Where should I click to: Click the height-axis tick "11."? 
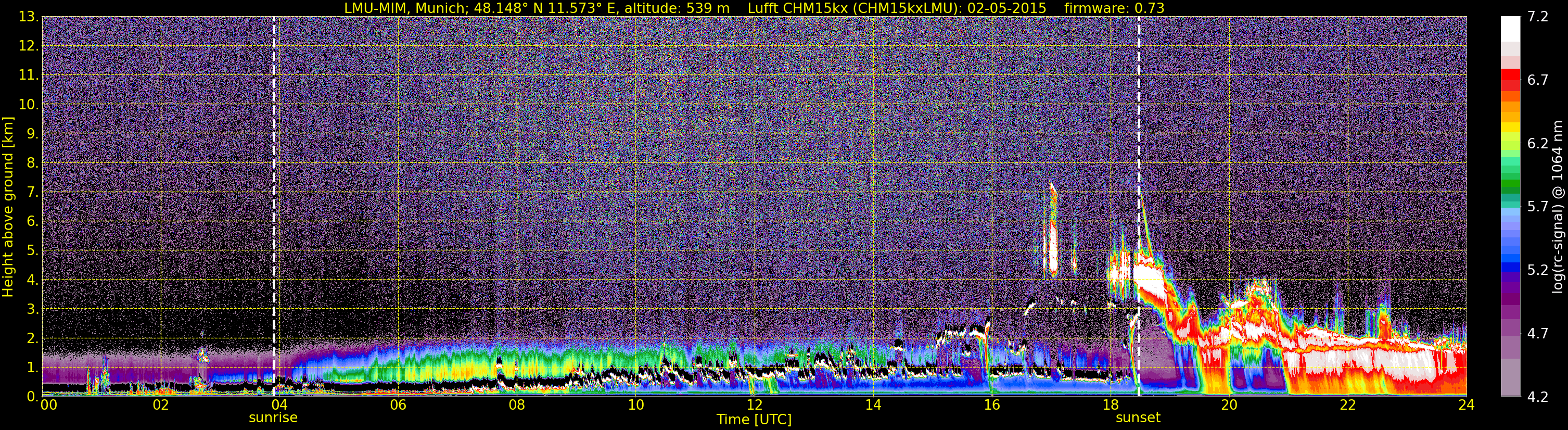coord(29,75)
